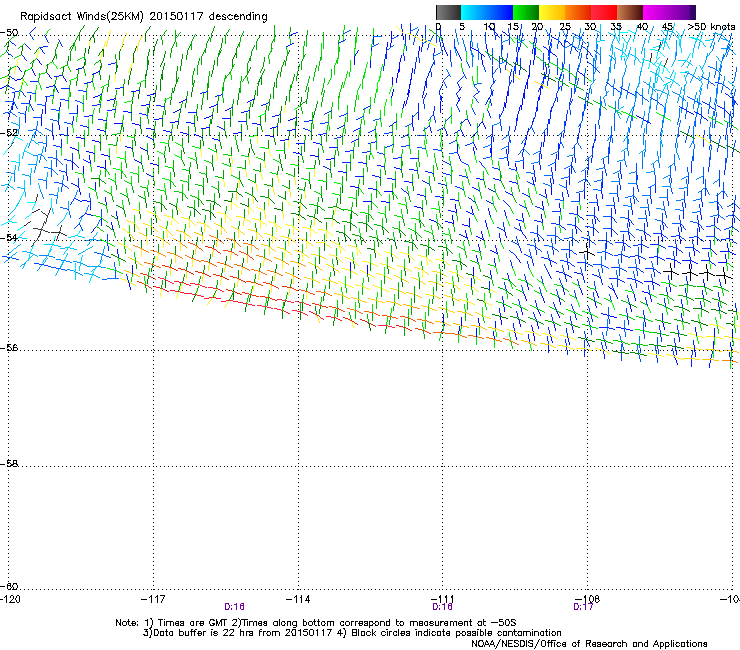Click the "Data buffer is 22 hrs" note
The image size is (740, 650).
203,633
